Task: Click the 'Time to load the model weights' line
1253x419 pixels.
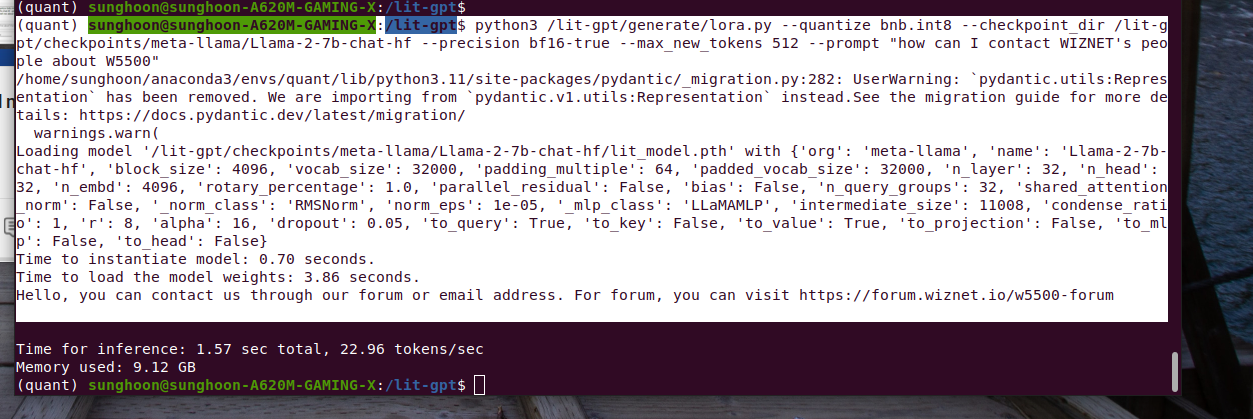Action: point(218,277)
